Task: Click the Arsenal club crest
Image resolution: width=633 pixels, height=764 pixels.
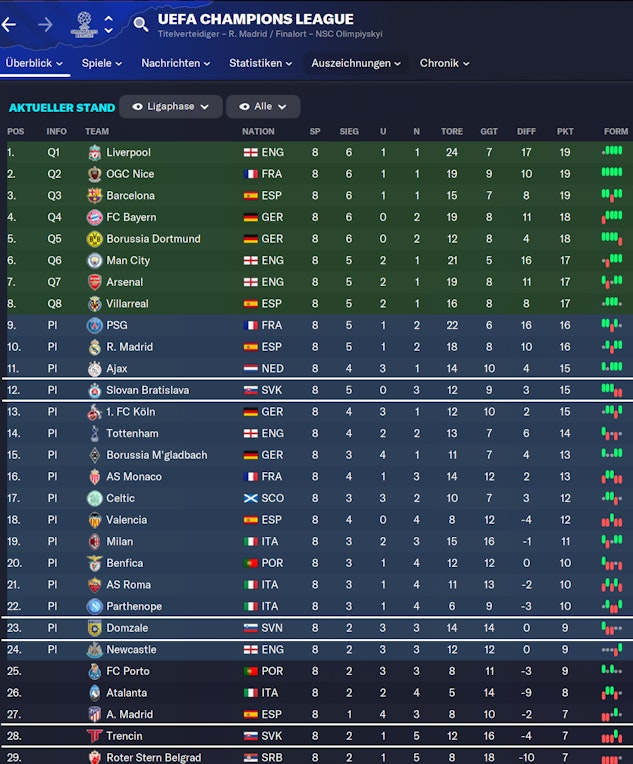Action: [x=94, y=282]
